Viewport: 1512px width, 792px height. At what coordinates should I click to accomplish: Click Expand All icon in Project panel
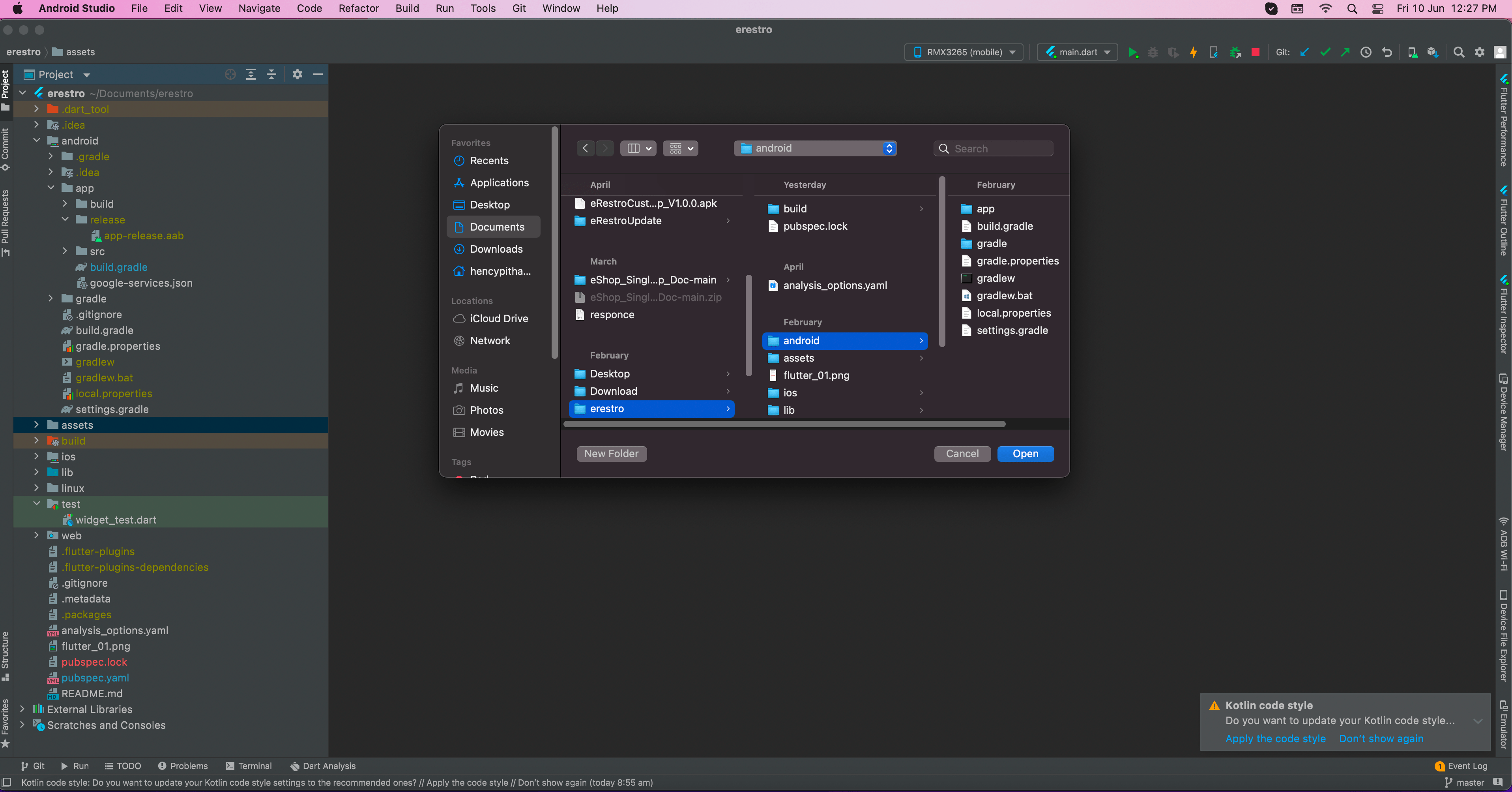click(x=251, y=75)
